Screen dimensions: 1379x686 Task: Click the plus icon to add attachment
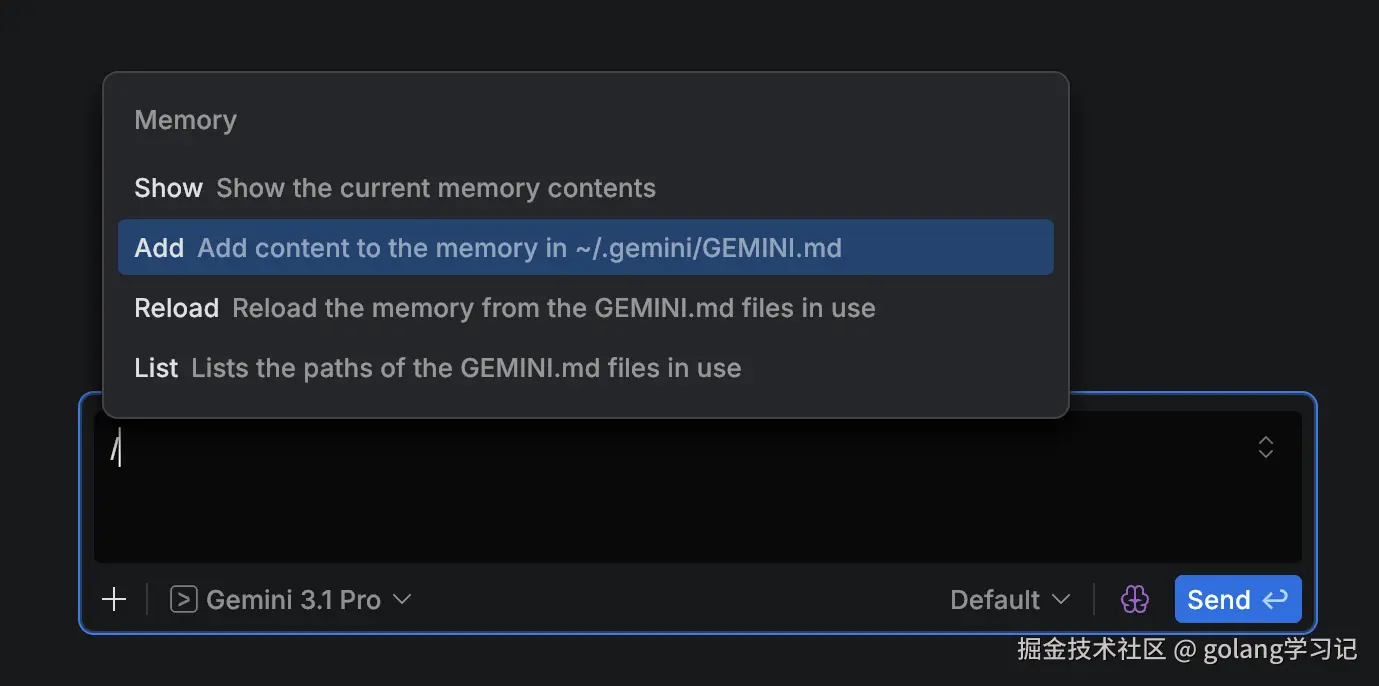tap(115, 599)
